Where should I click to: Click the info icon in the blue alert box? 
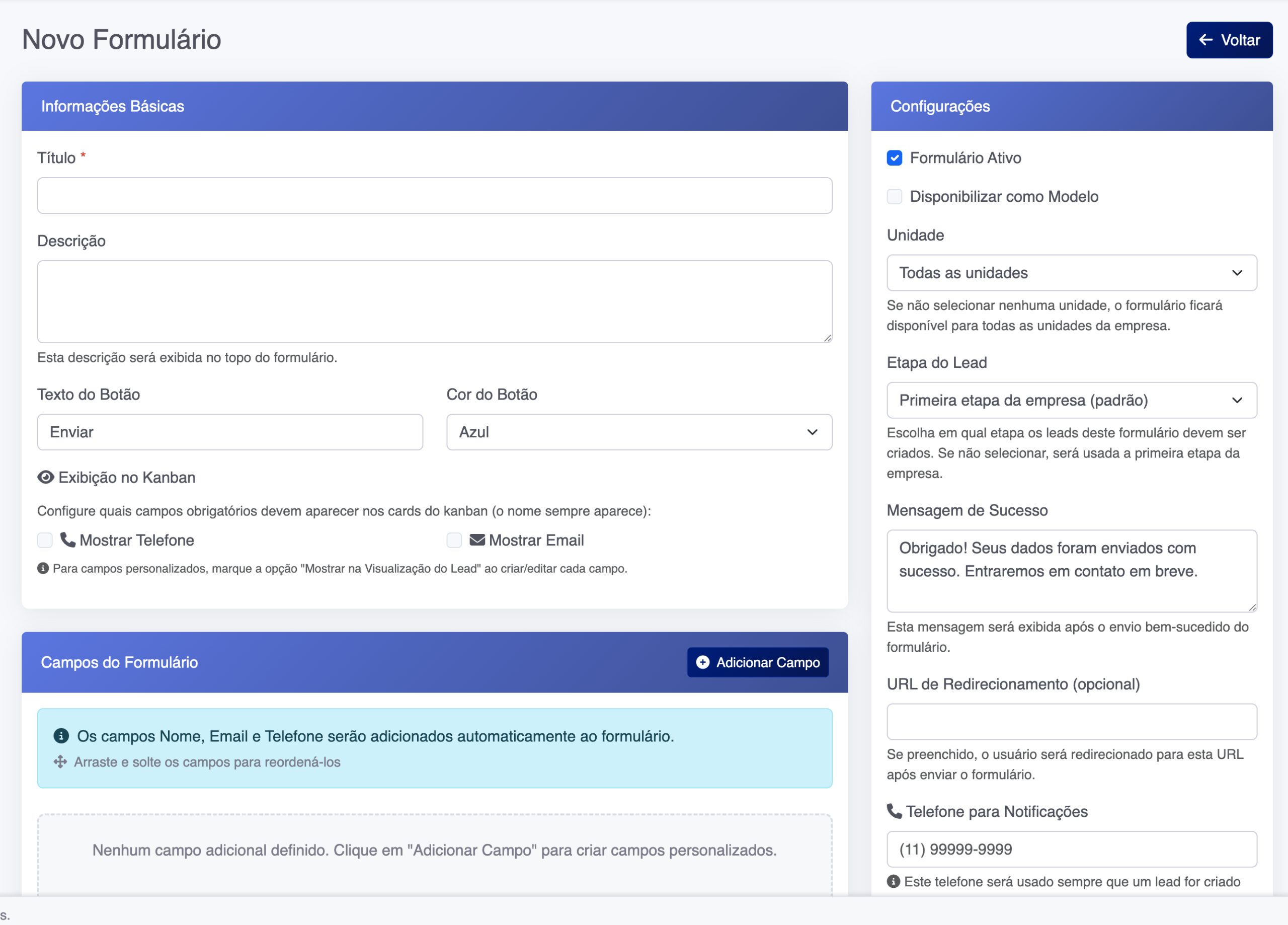point(61,736)
